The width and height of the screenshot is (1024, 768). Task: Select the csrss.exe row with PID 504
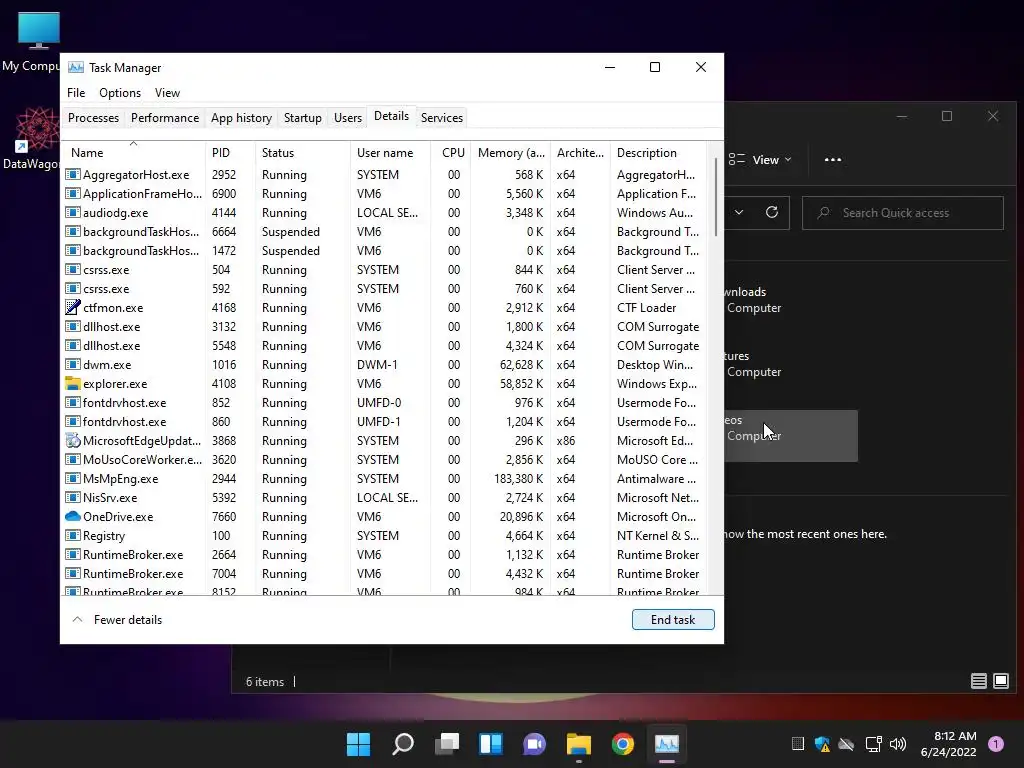[x=385, y=270]
